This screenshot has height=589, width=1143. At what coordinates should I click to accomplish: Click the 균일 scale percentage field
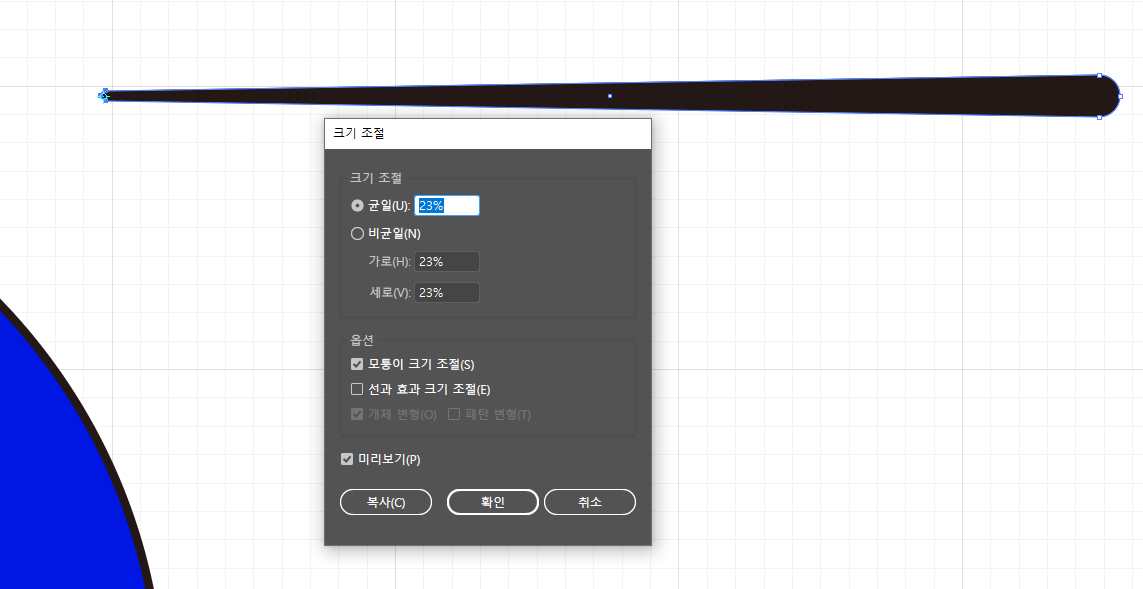[x=447, y=206]
